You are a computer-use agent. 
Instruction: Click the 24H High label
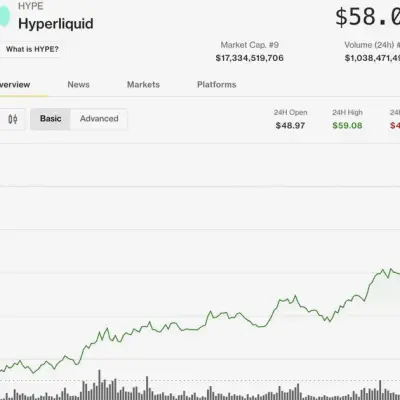coord(347,113)
